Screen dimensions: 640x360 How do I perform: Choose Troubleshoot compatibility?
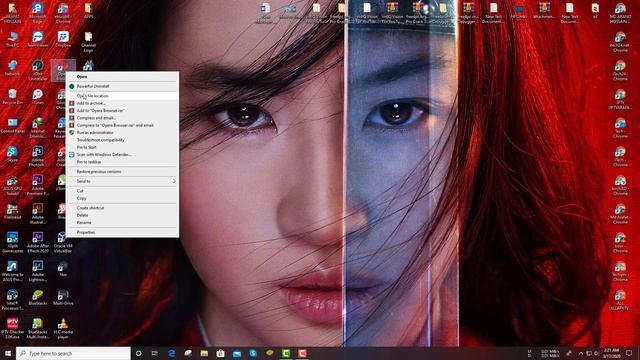(x=122, y=140)
